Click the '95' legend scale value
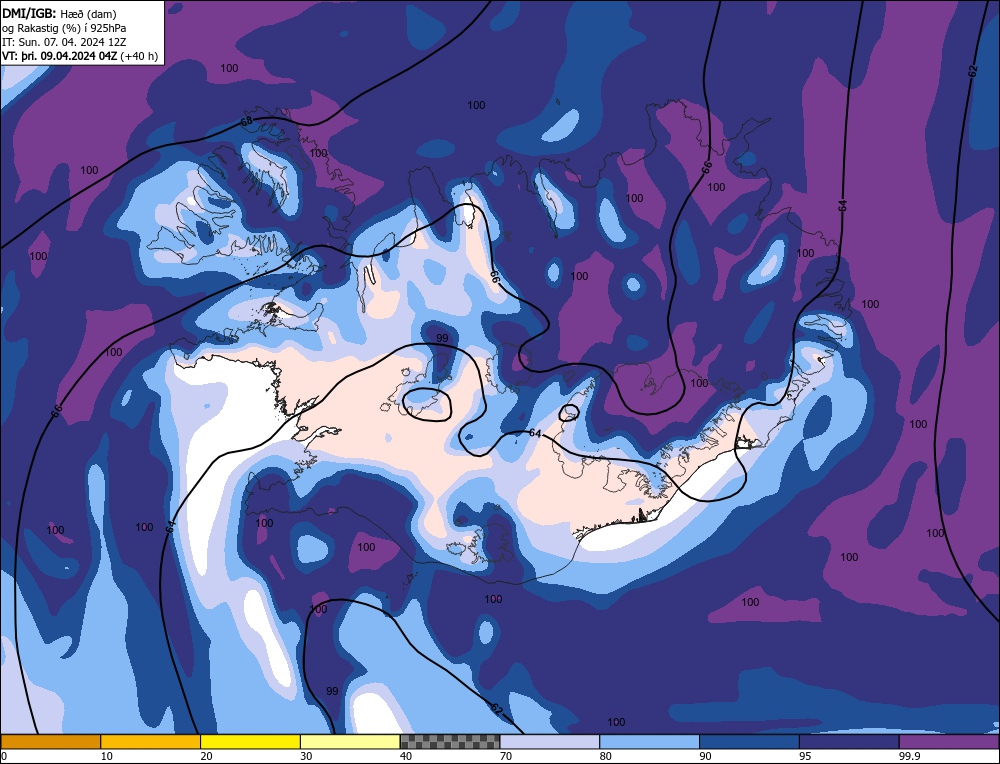1000x764 pixels. pyautogui.click(x=805, y=756)
